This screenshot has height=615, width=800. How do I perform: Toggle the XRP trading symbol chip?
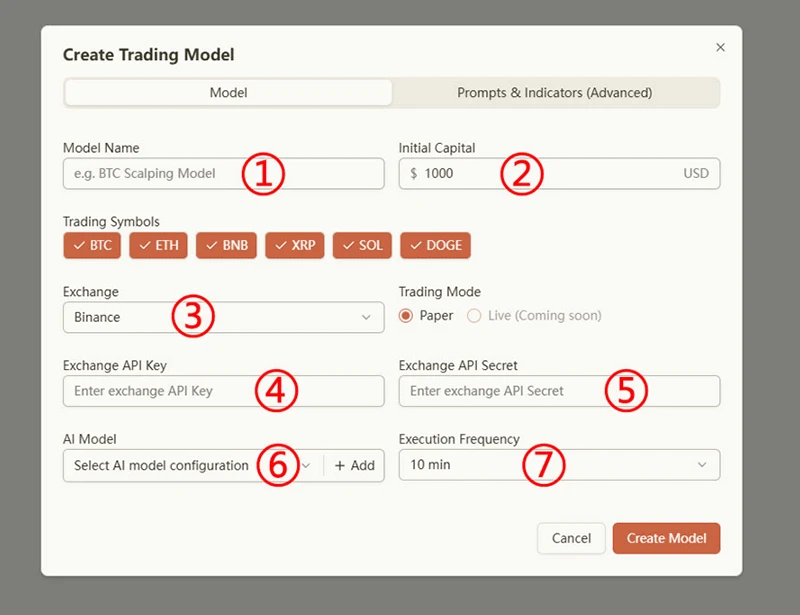pyautogui.click(x=295, y=245)
